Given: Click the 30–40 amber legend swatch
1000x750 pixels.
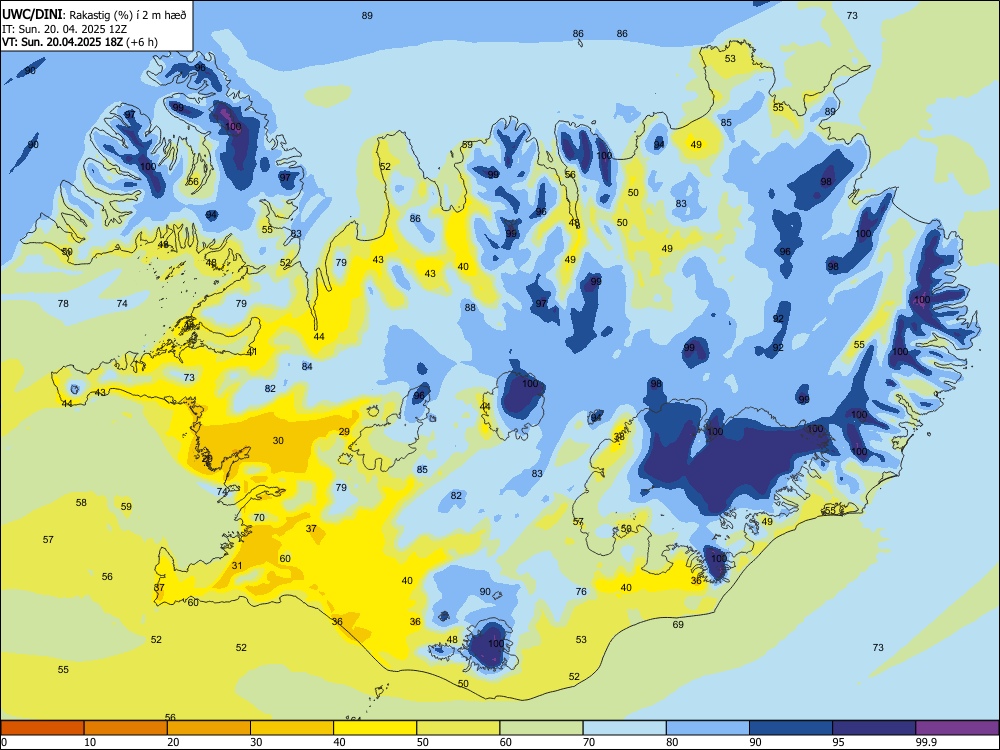Looking at the screenshot, I should [292, 728].
